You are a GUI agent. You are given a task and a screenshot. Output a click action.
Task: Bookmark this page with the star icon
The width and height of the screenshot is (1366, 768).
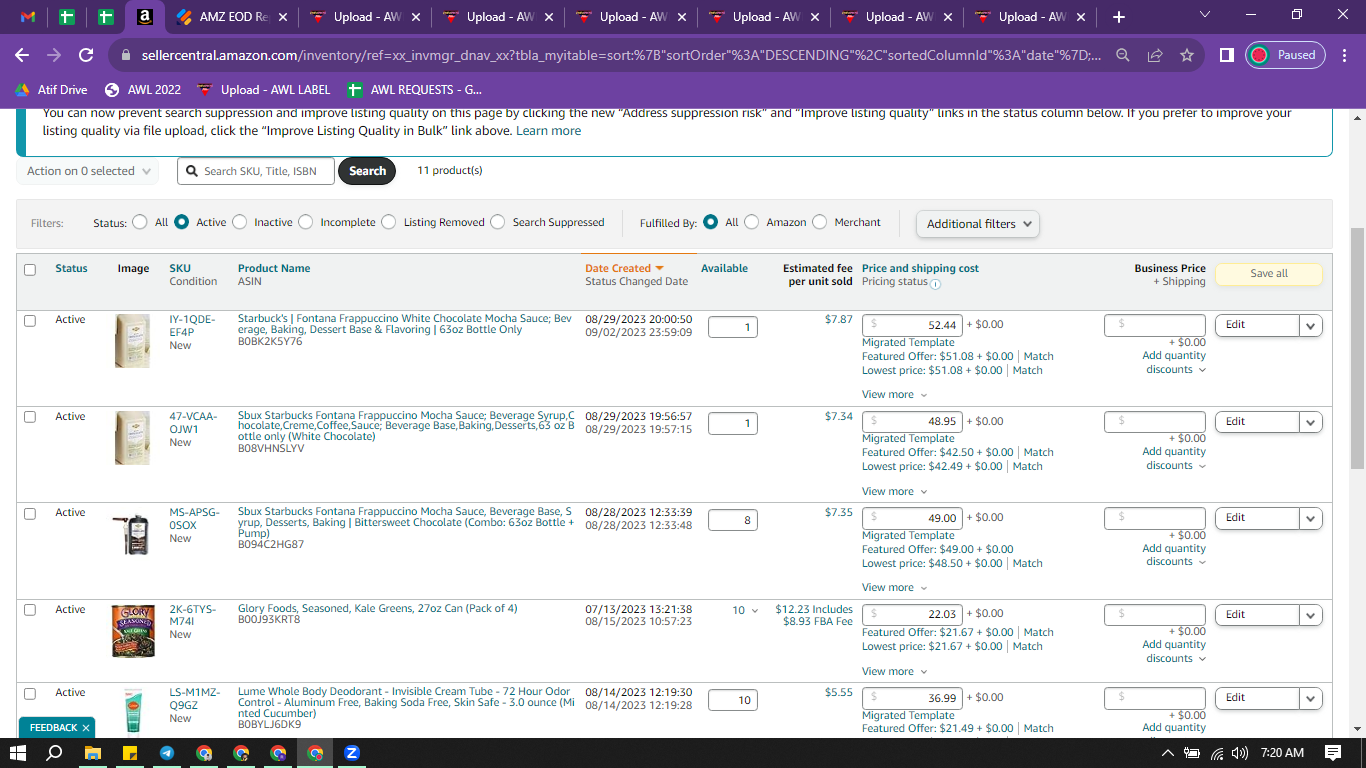pos(1187,56)
